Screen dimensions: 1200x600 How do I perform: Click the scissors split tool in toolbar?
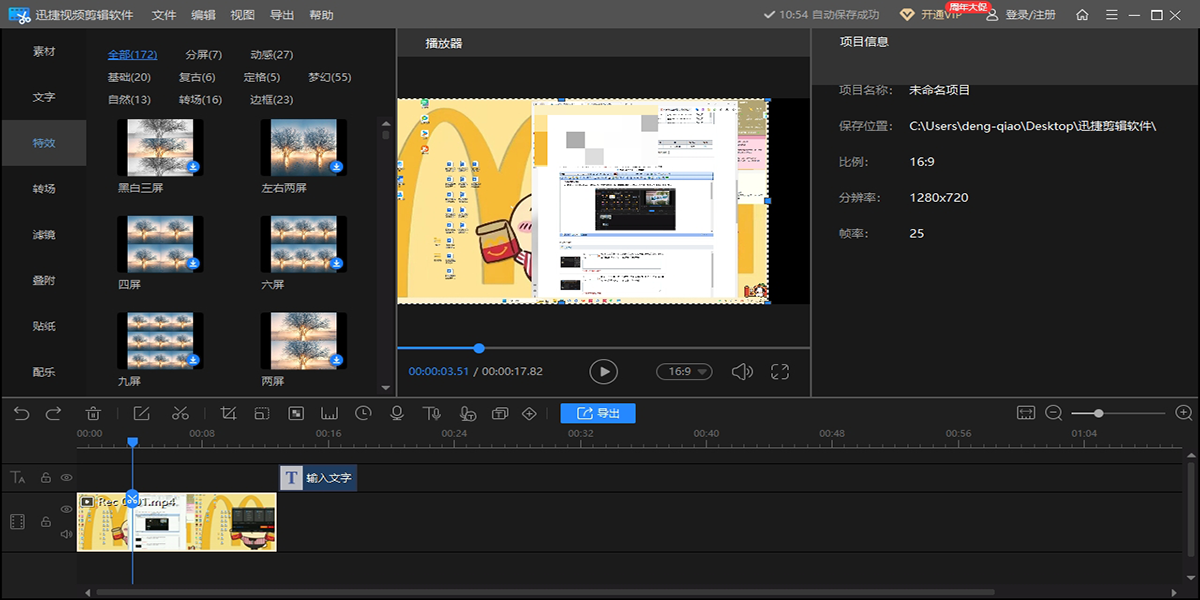tap(180, 413)
